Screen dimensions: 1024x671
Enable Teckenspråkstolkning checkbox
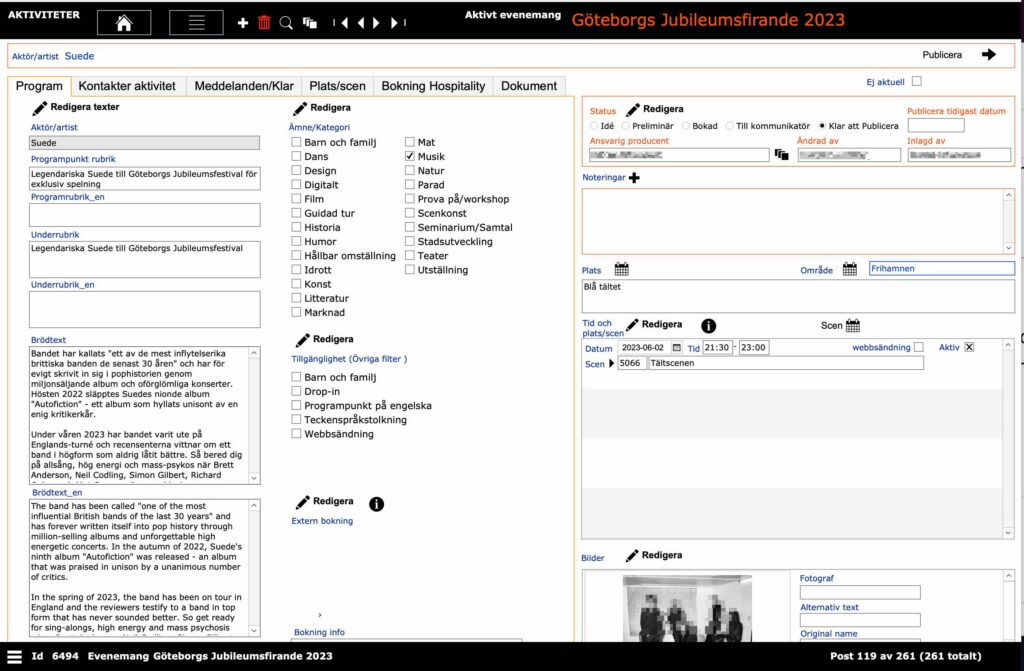pyautogui.click(x=296, y=419)
